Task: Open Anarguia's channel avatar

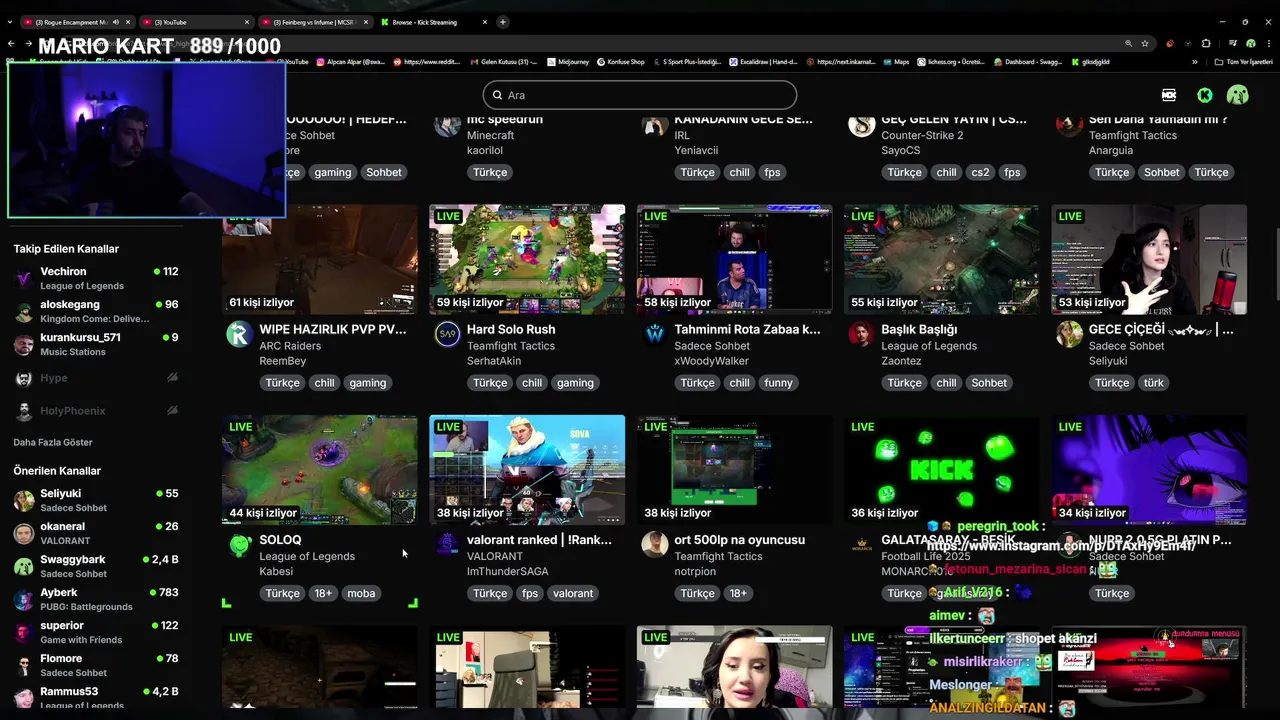Action: [1070, 124]
